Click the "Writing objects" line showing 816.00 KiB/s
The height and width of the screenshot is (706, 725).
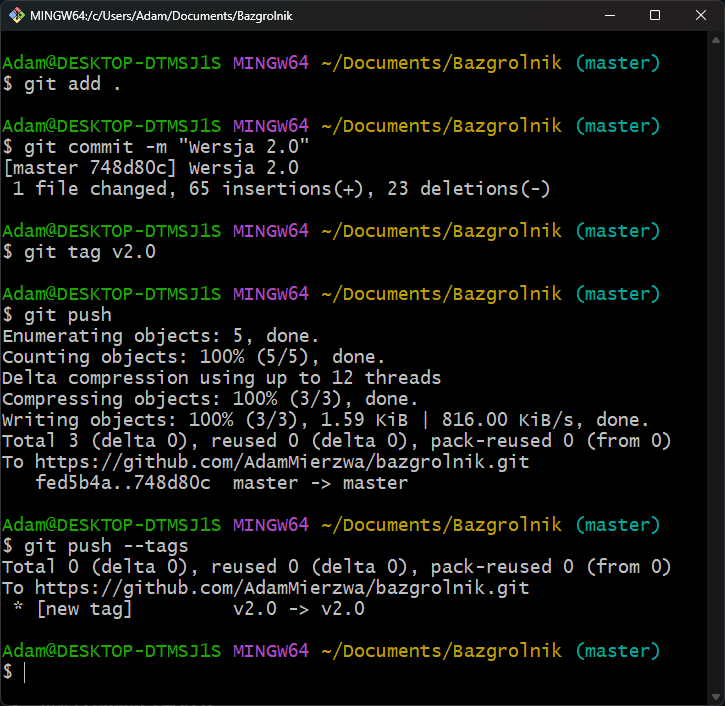(x=325, y=420)
